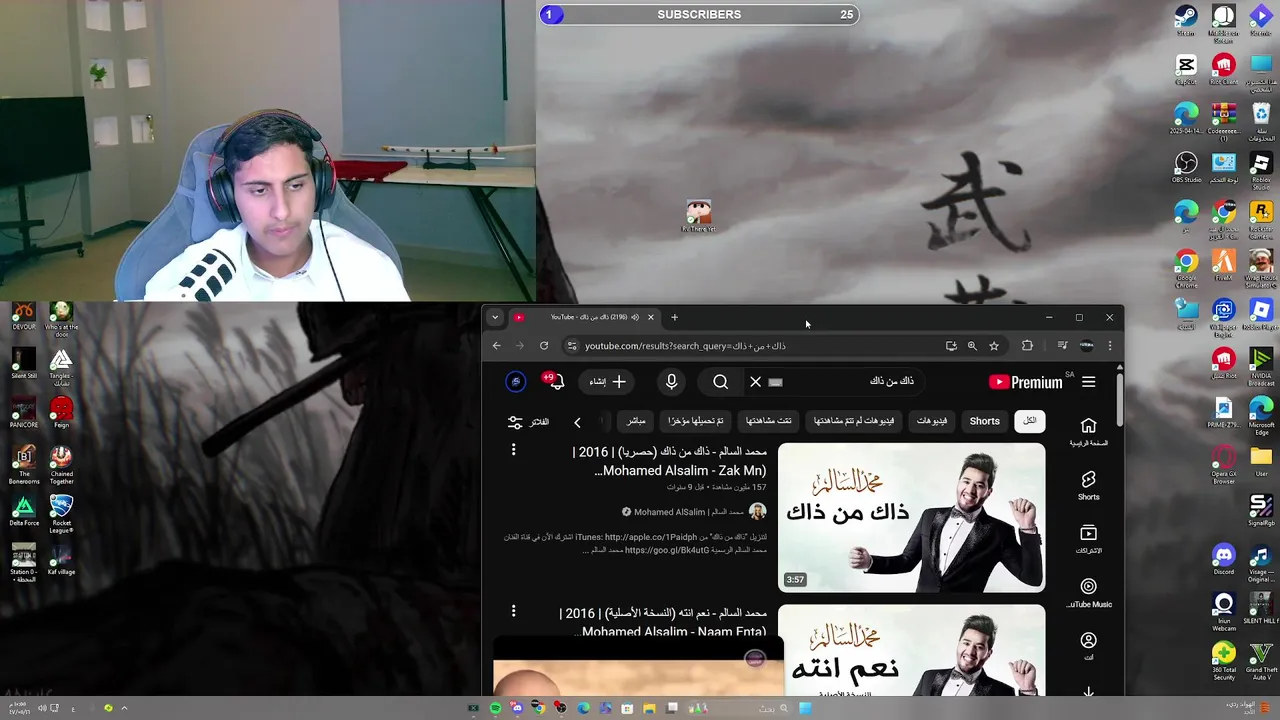Click the YouTube search magnifier button
This screenshot has width=1280, height=720.
[x=721, y=381]
